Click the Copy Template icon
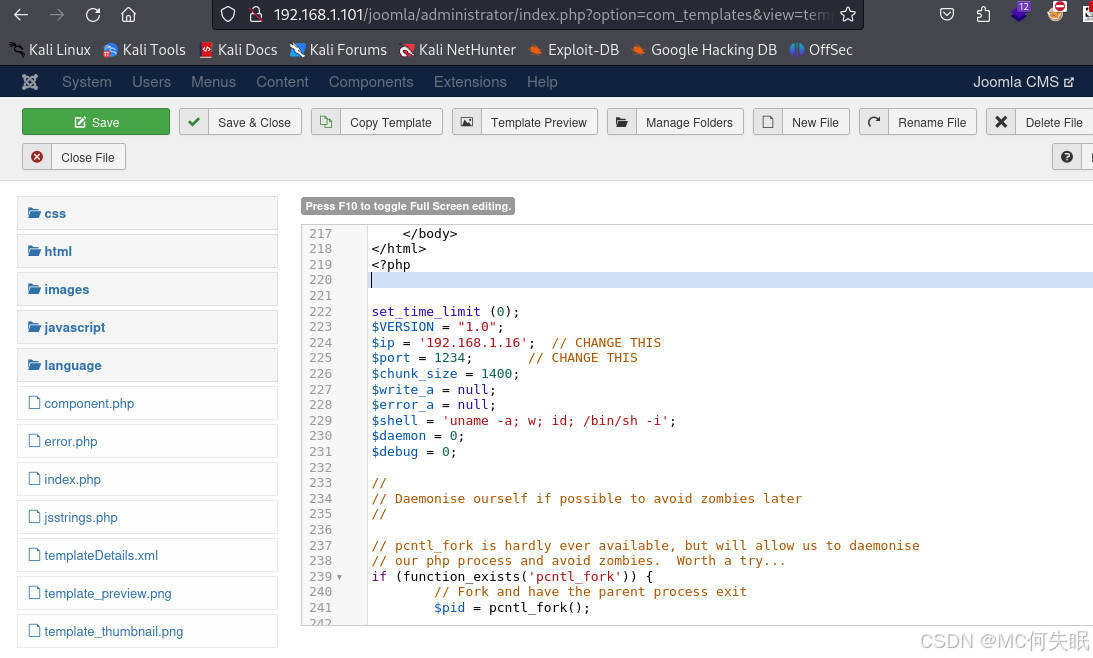 pyautogui.click(x=326, y=122)
